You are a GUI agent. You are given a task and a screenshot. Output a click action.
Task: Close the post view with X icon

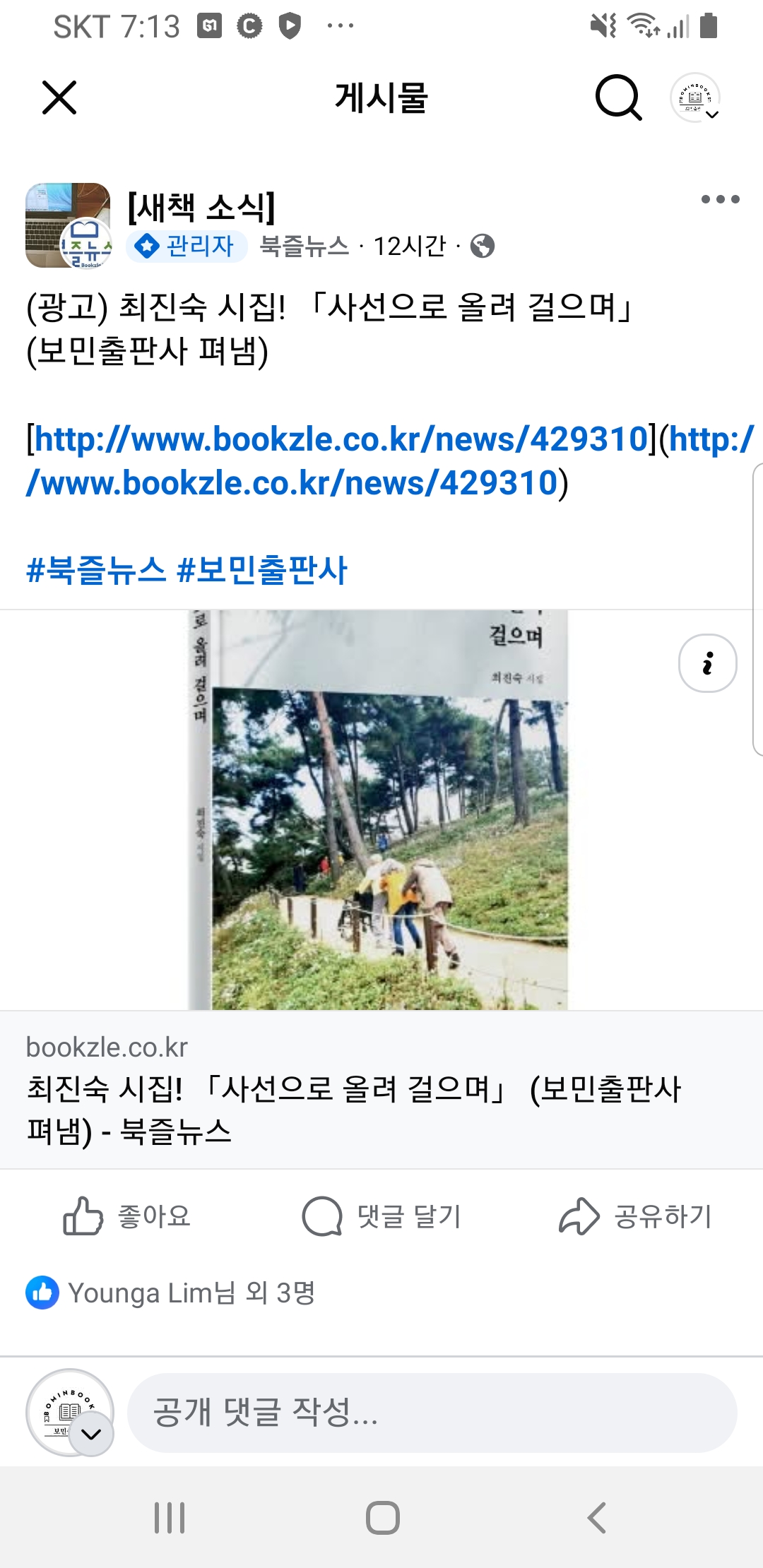coord(59,97)
